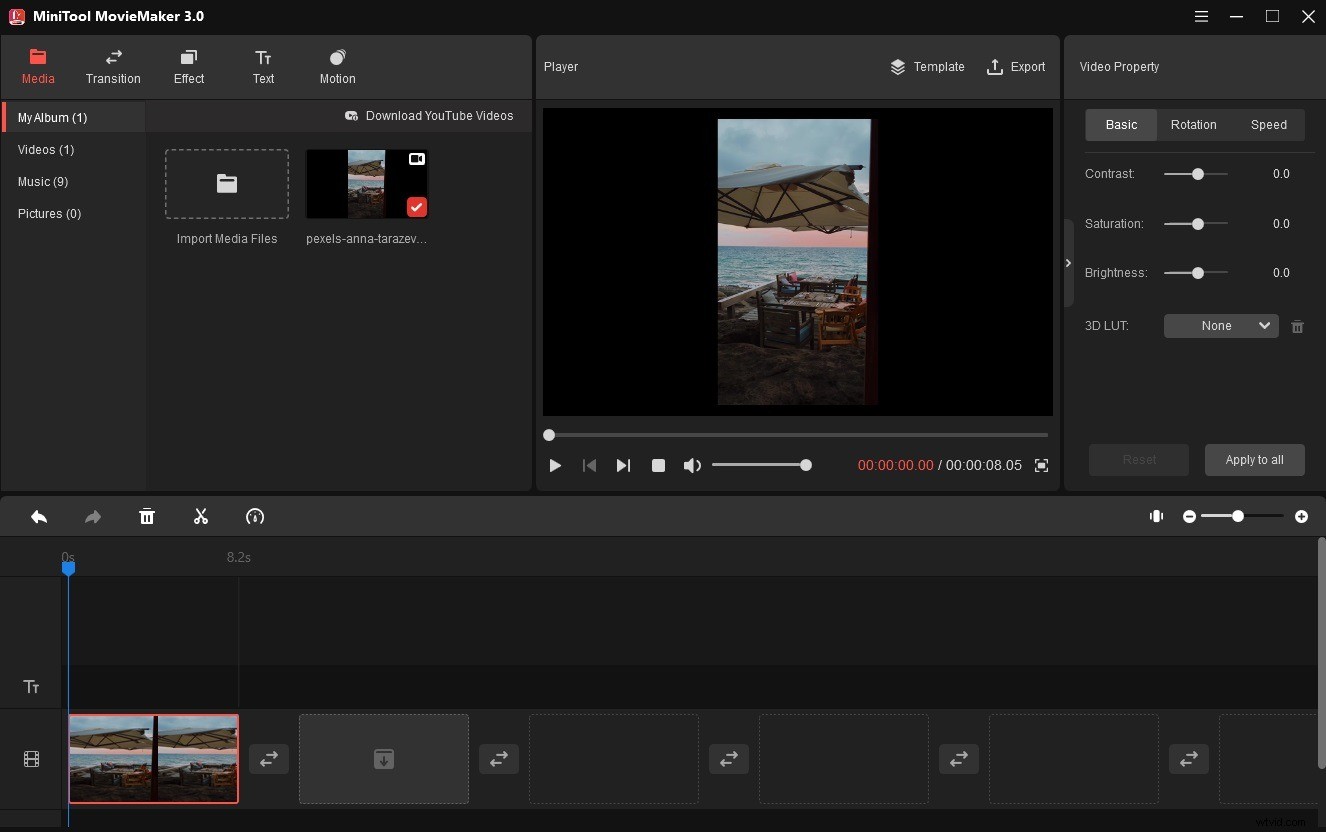
Task: Adjust the Brightness slider
Action: (1196, 272)
